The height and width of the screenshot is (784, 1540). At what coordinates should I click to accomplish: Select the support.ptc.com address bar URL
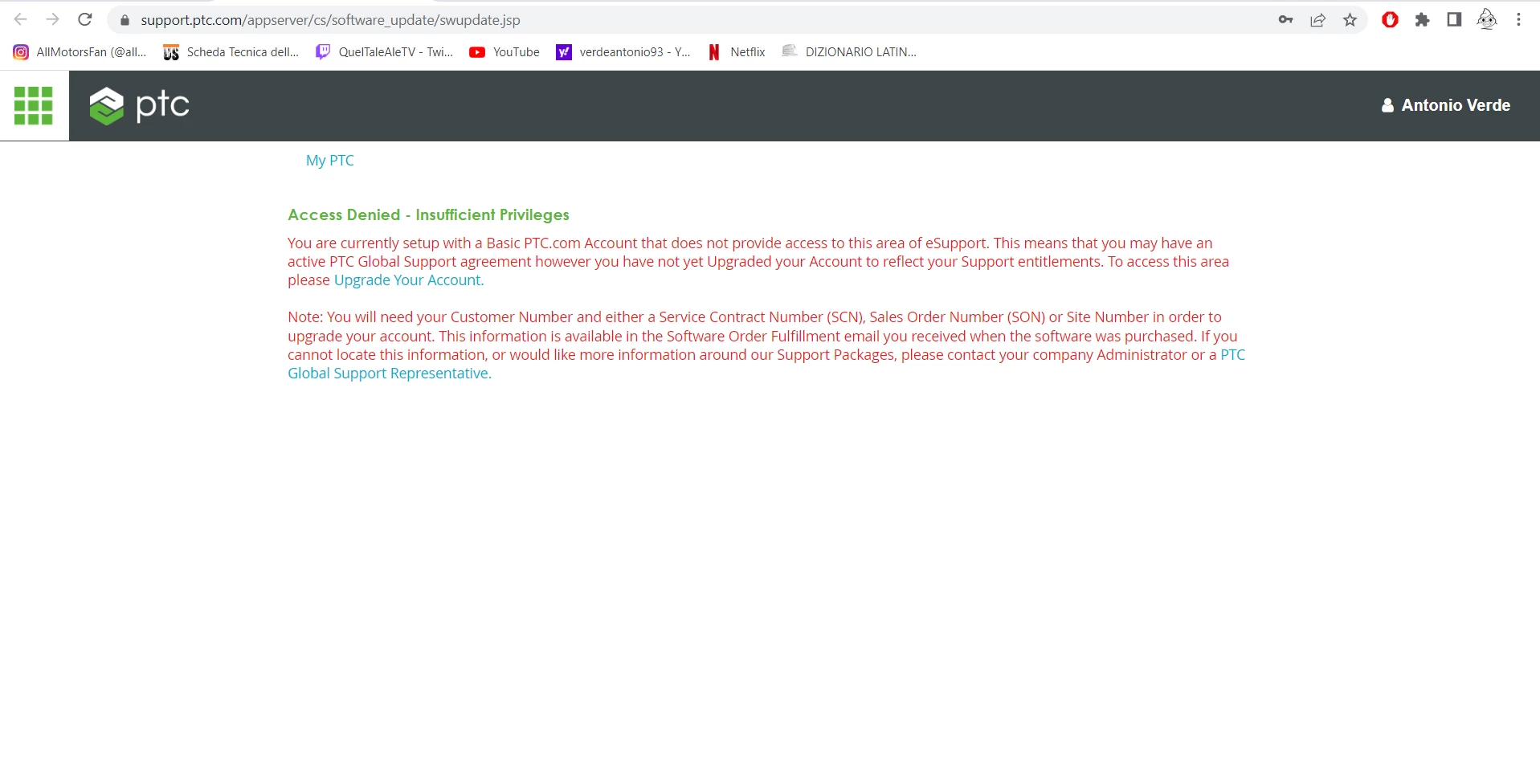pos(330,20)
